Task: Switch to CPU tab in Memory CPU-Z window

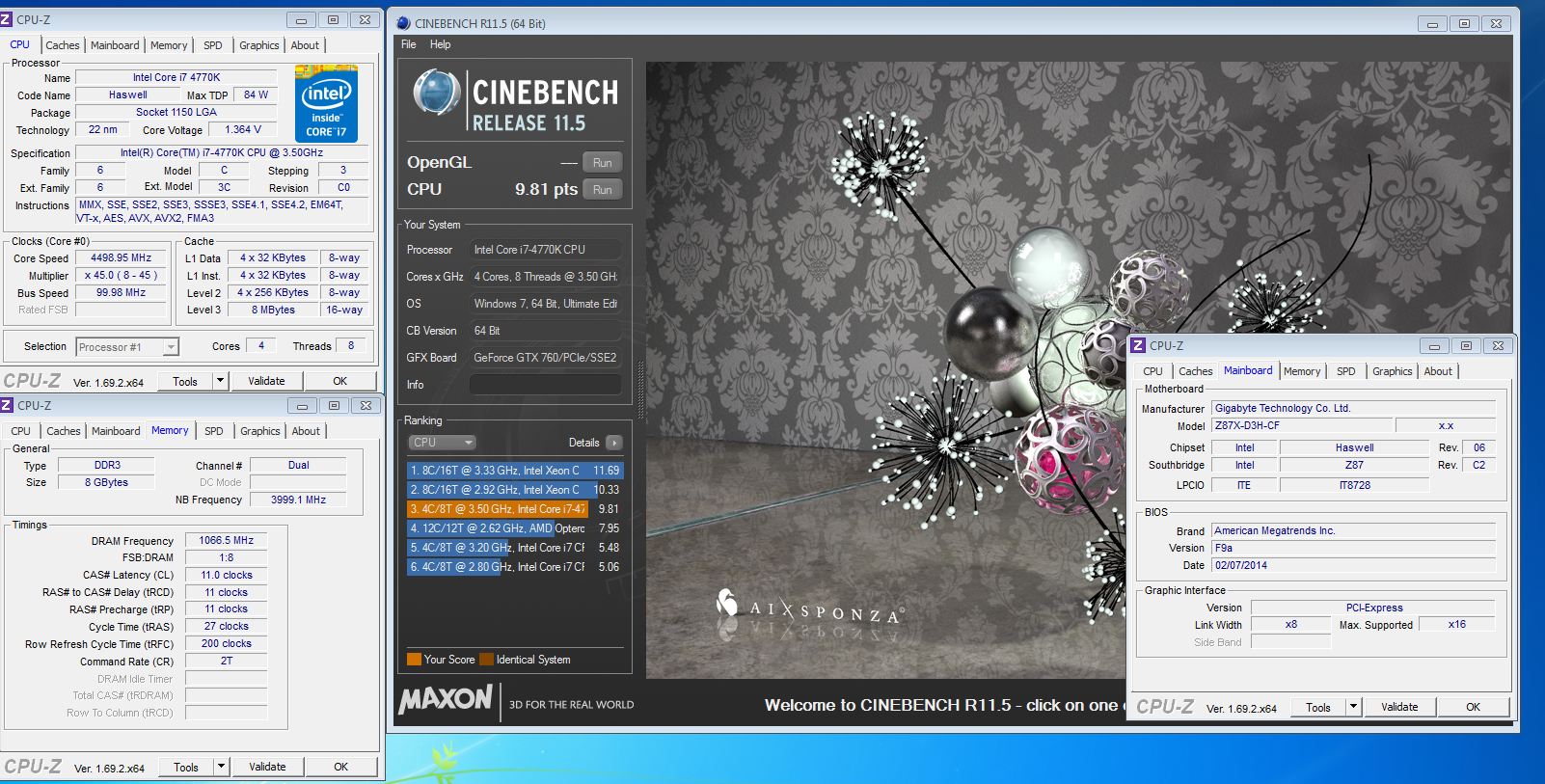Action: point(21,431)
